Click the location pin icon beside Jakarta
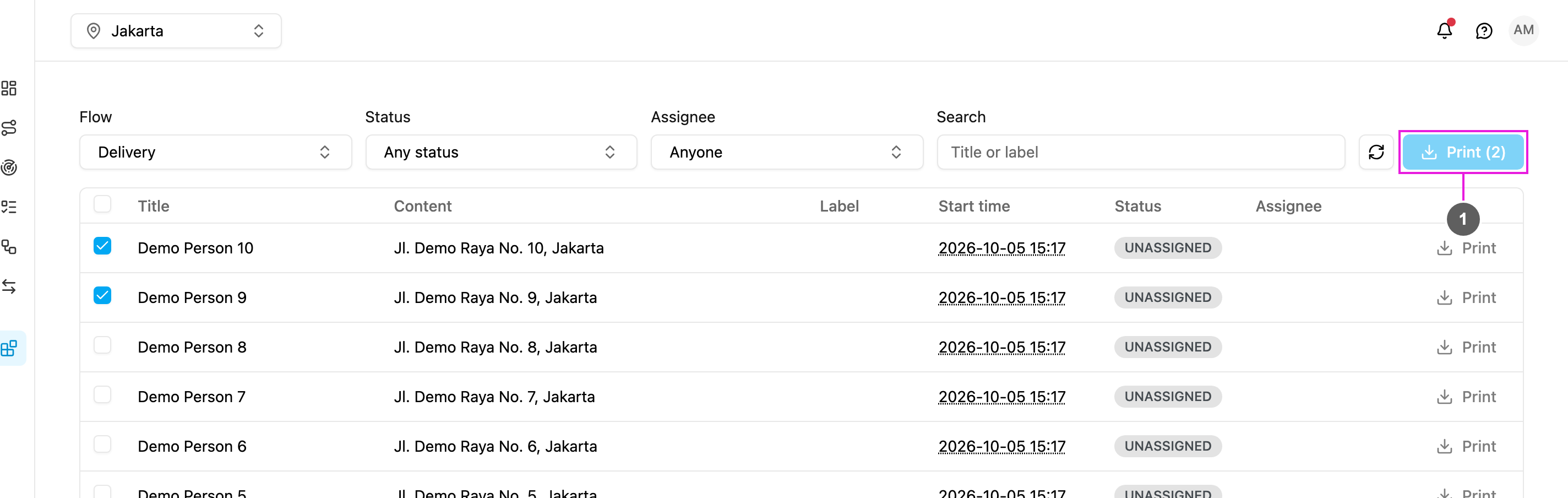 (93, 31)
